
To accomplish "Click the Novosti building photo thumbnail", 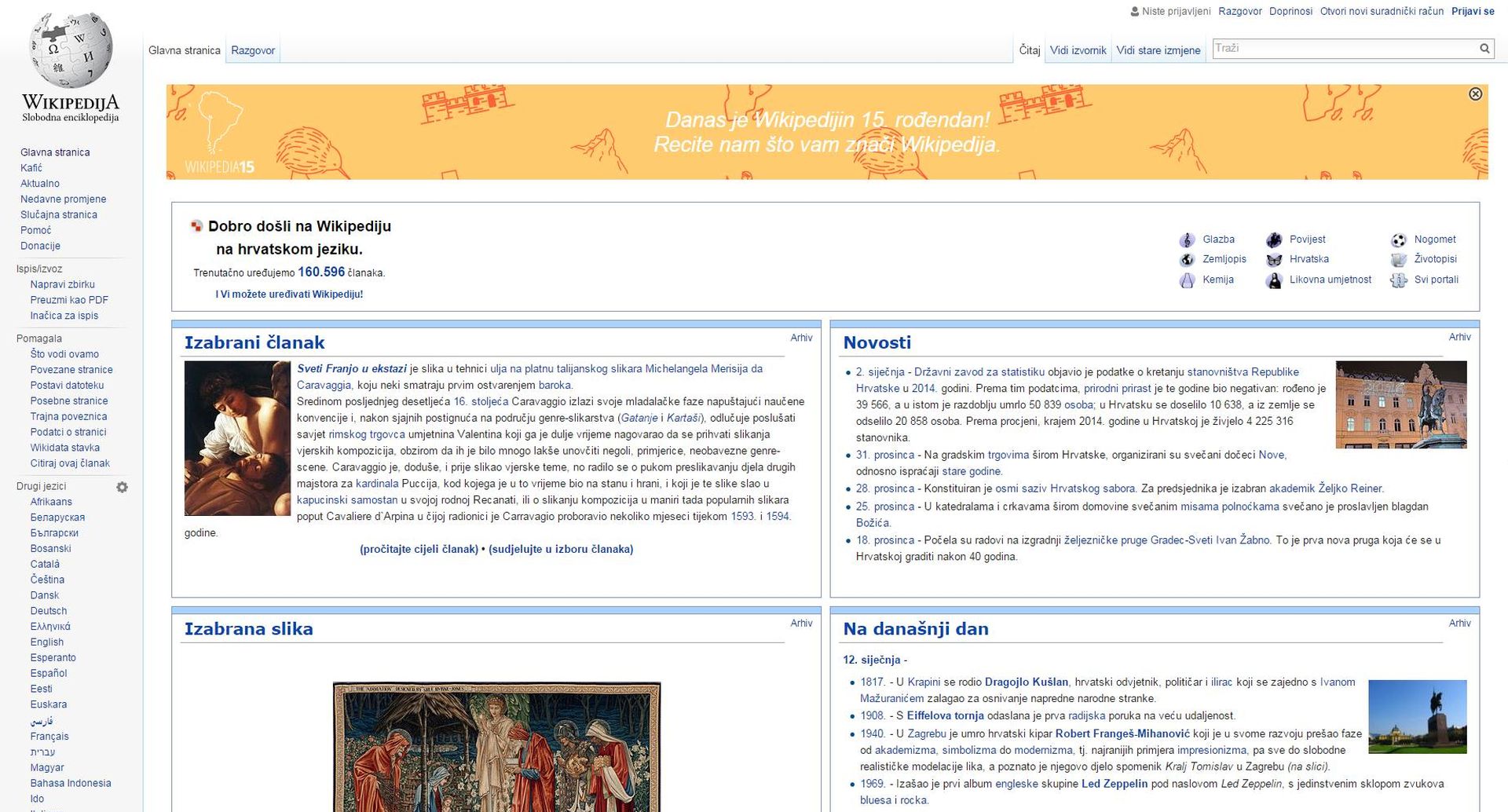I will pyautogui.click(x=1401, y=404).
